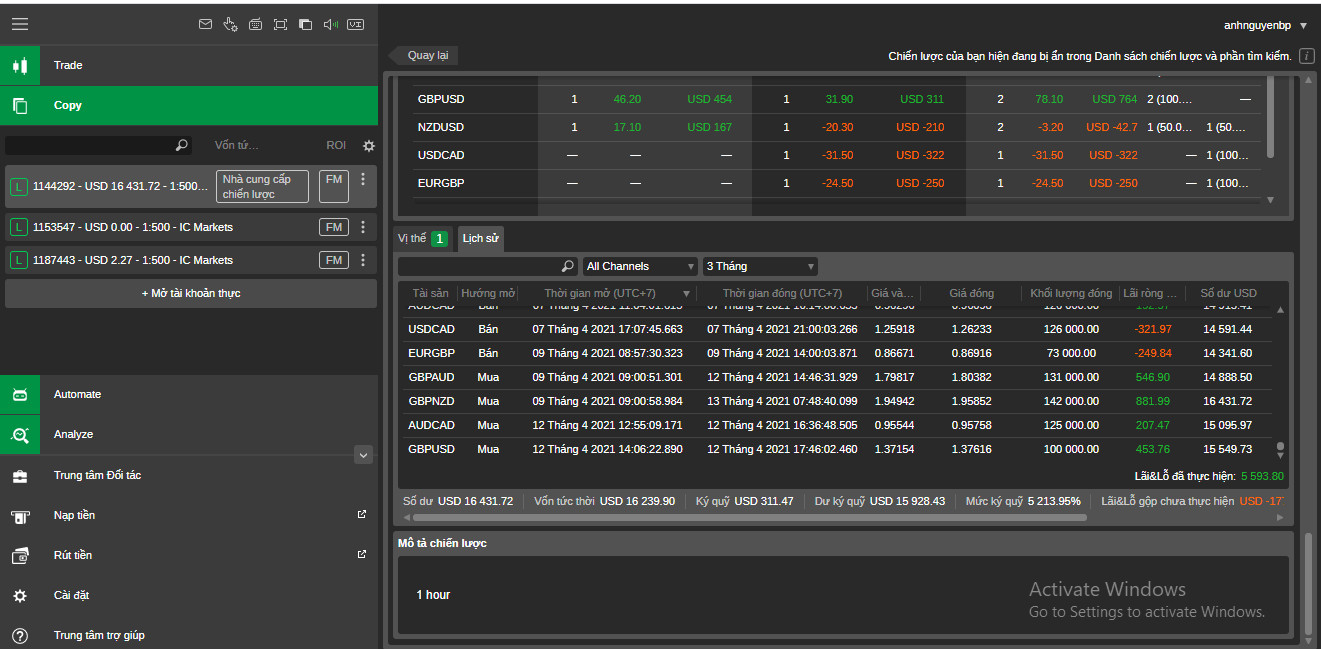Open the copy list settings gear
This screenshot has height=649, width=1321.
tap(369, 146)
